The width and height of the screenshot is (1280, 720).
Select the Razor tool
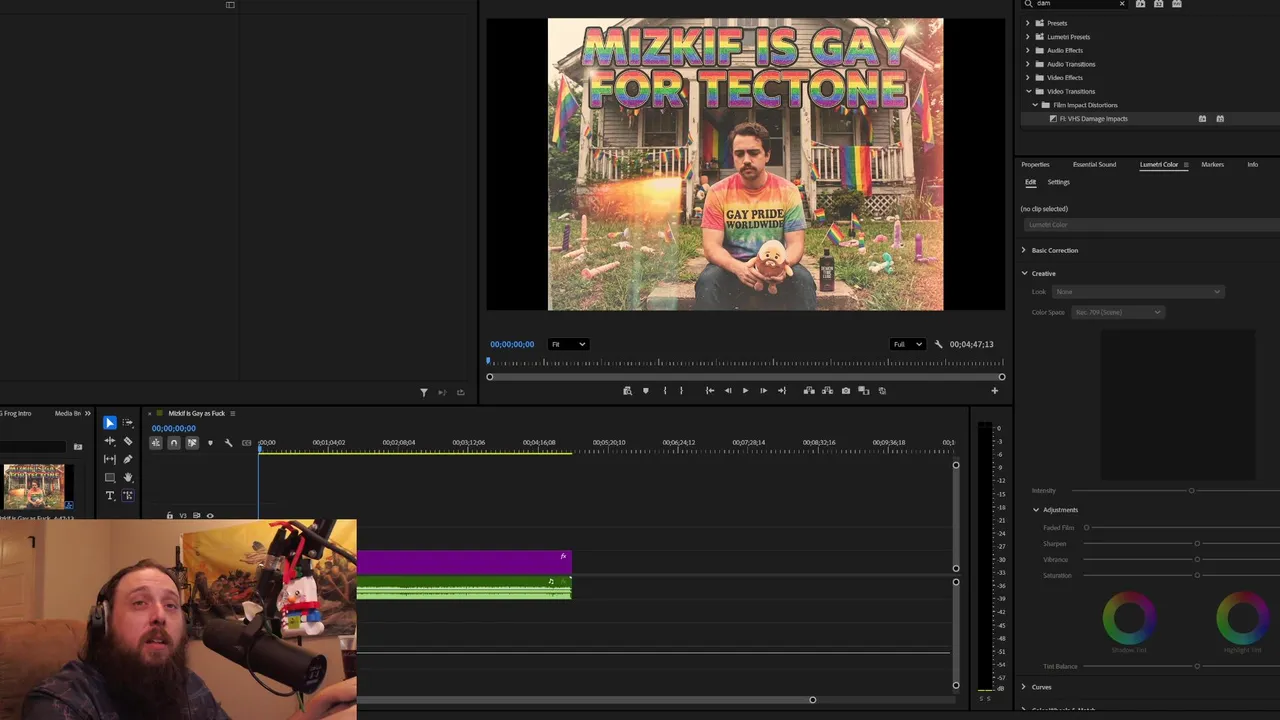coord(128,441)
